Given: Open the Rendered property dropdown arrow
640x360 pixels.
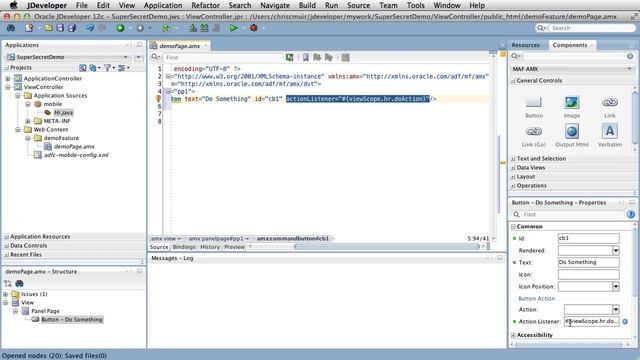Looking at the screenshot, I should [x=616, y=250].
